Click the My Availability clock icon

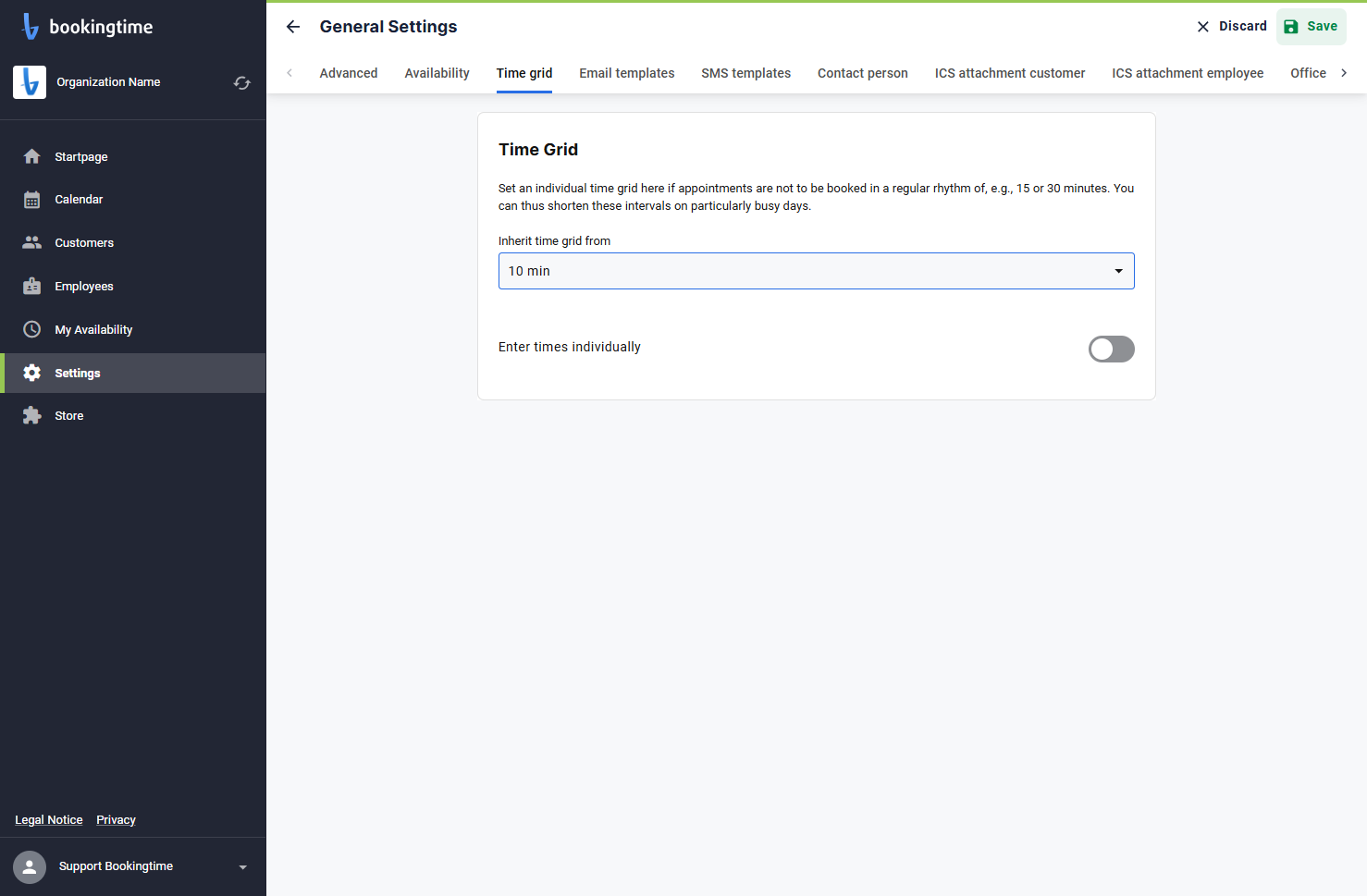pyautogui.click(x=32, y=329)
